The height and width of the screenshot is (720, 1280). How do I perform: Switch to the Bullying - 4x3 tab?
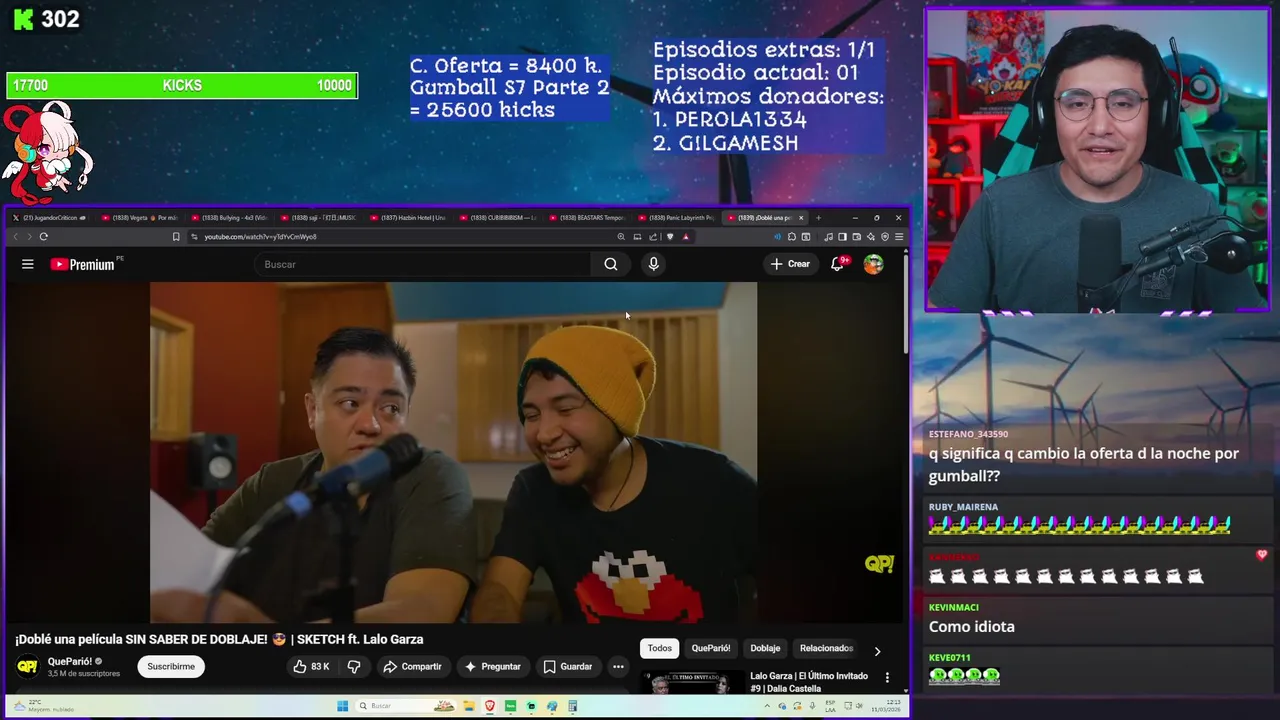pos(228,217)
